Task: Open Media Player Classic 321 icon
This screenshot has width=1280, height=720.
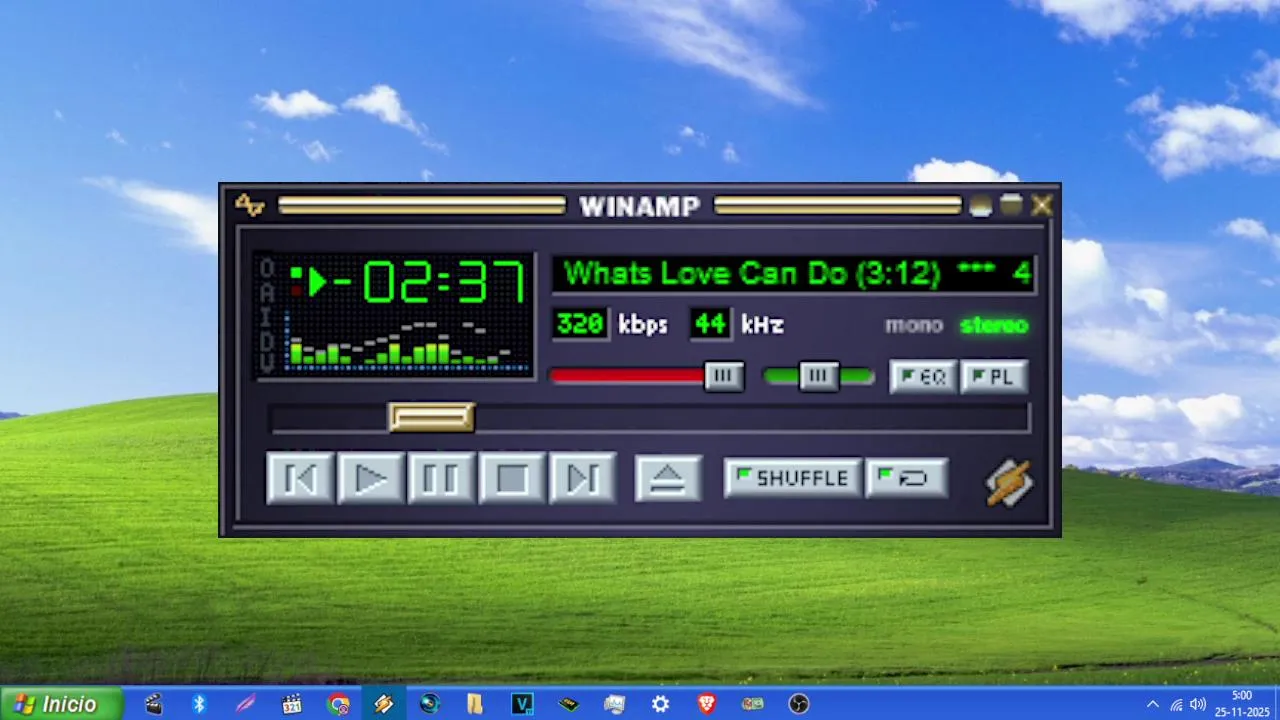Action: pos(291,704)
